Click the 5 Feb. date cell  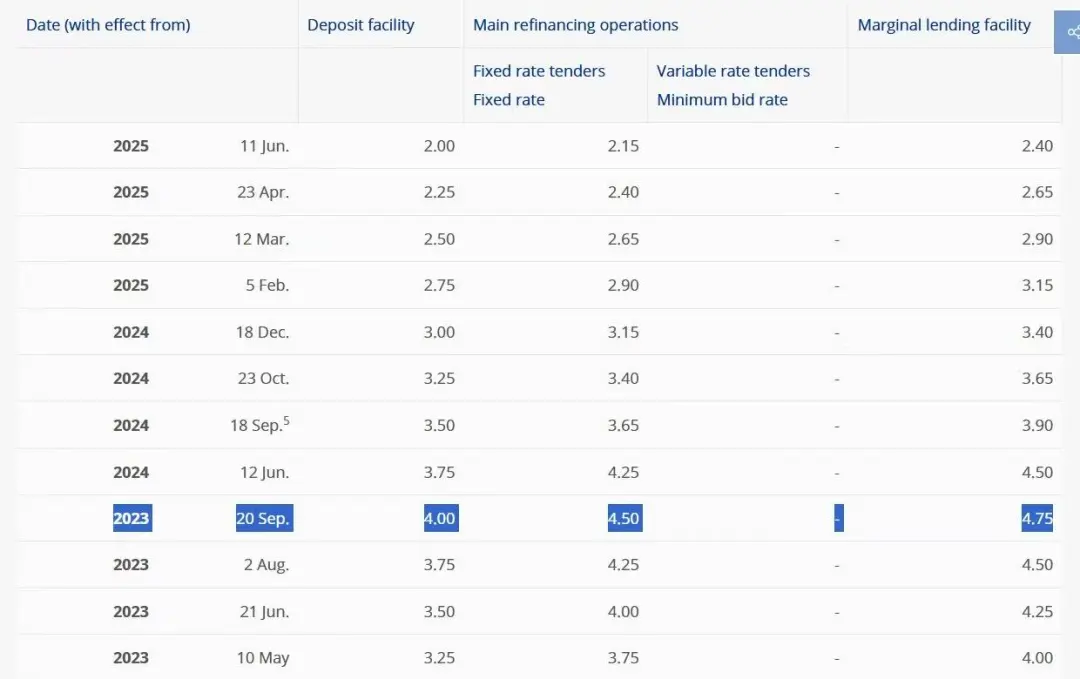pyautogui.click(x=267, y=285)
